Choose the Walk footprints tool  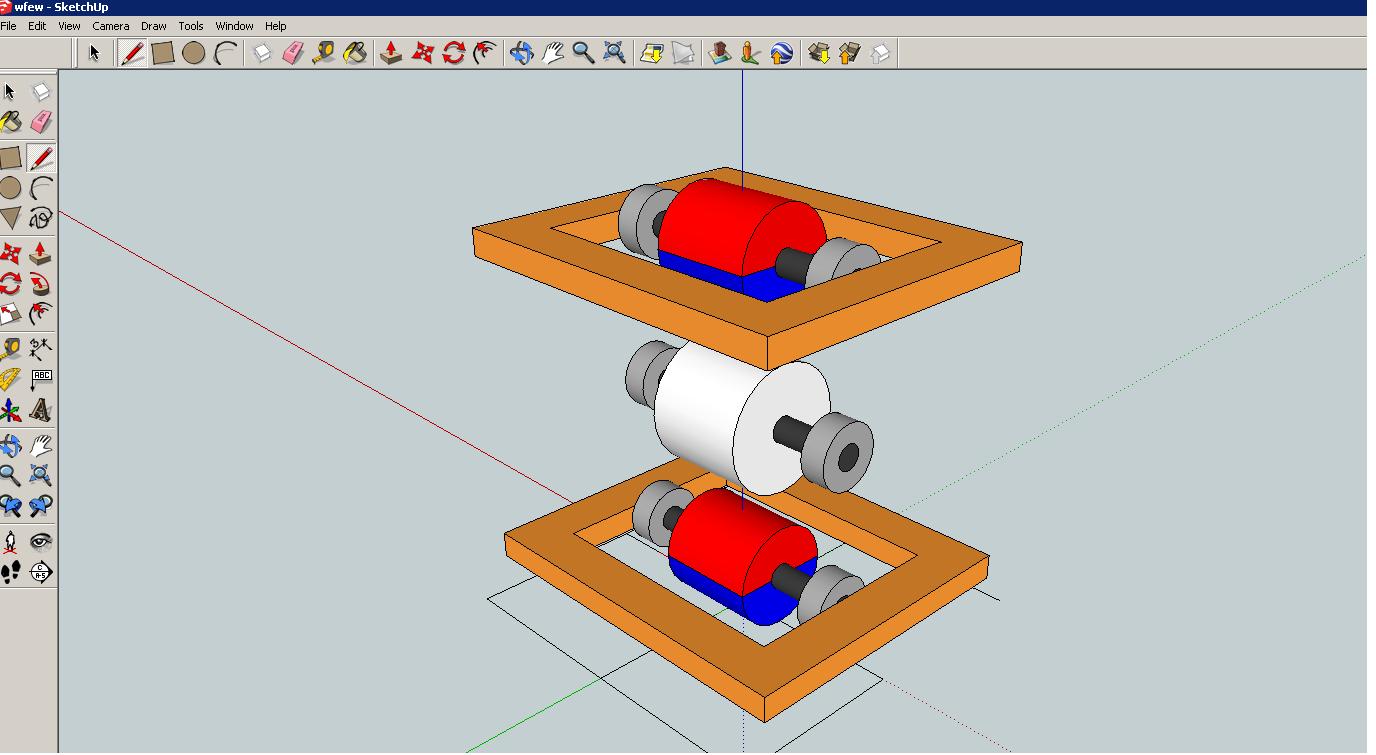(x=10, y=572)
